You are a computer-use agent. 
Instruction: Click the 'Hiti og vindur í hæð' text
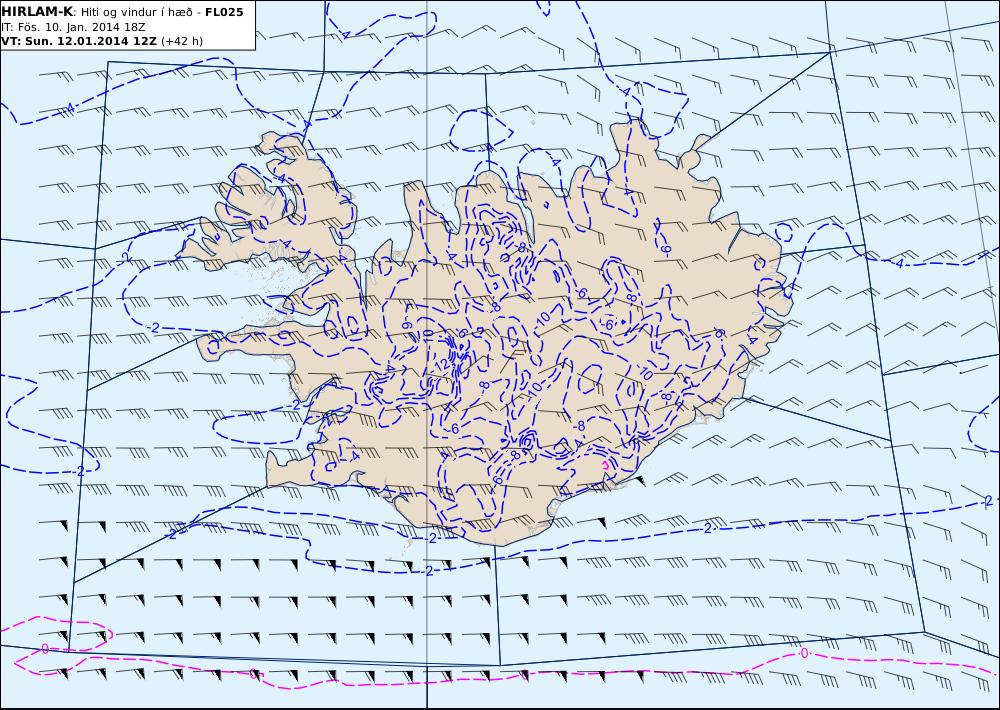pos(136,13)
